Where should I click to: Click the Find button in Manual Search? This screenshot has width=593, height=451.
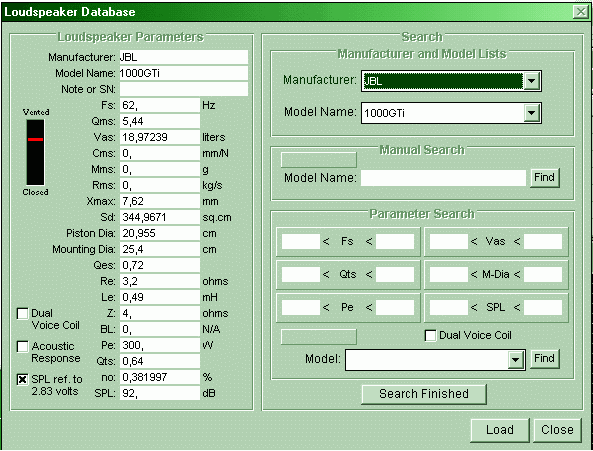[x=544, y=177]
